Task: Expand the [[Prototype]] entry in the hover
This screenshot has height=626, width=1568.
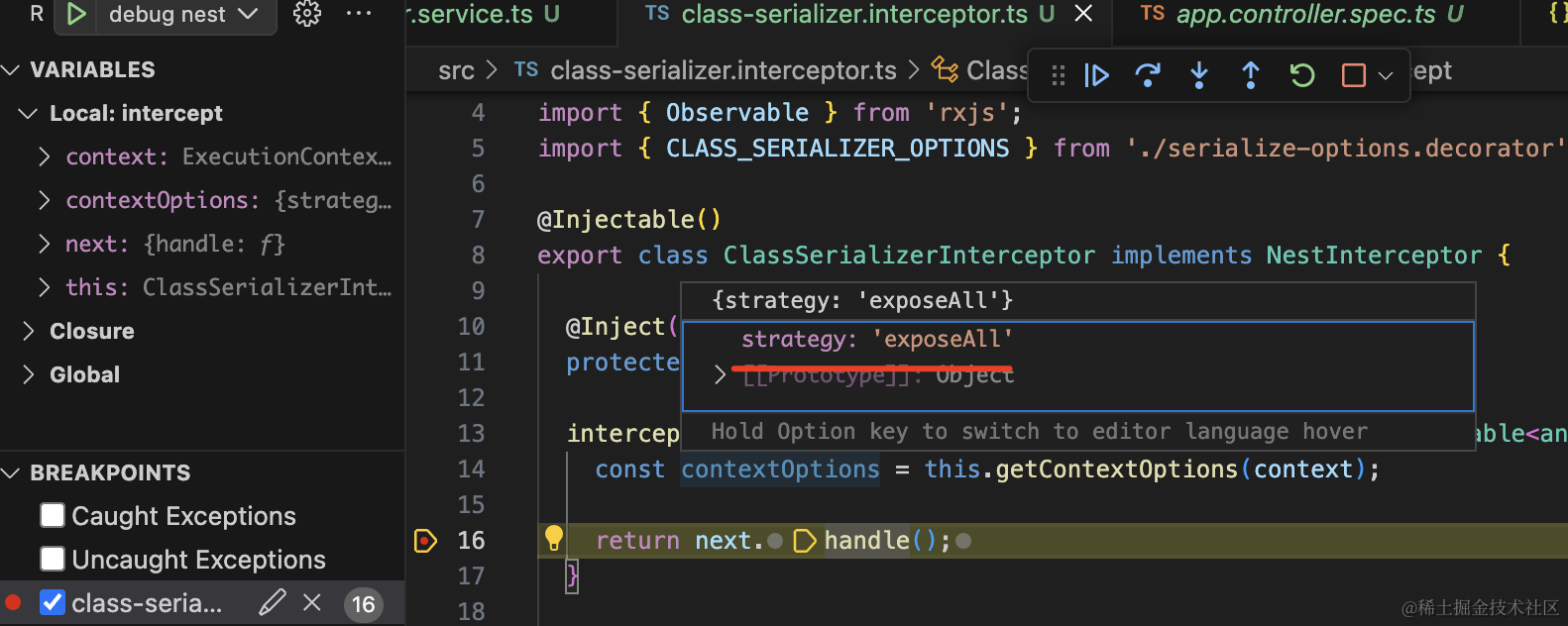Action: pyautogui.click(x=721, y=375)
